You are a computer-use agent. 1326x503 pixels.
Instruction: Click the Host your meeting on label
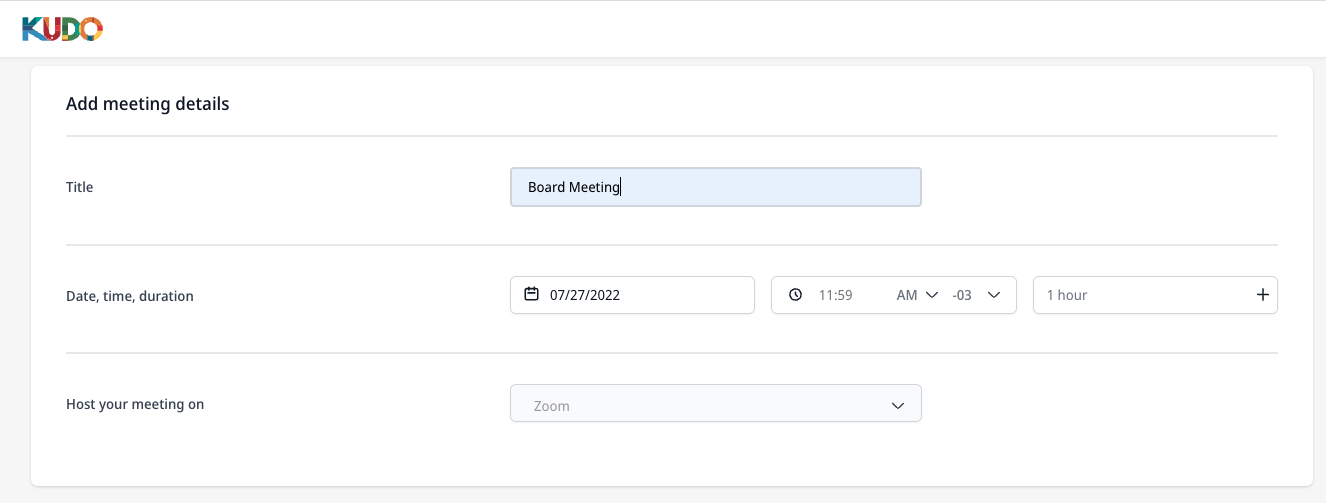[x=135, y=404]
